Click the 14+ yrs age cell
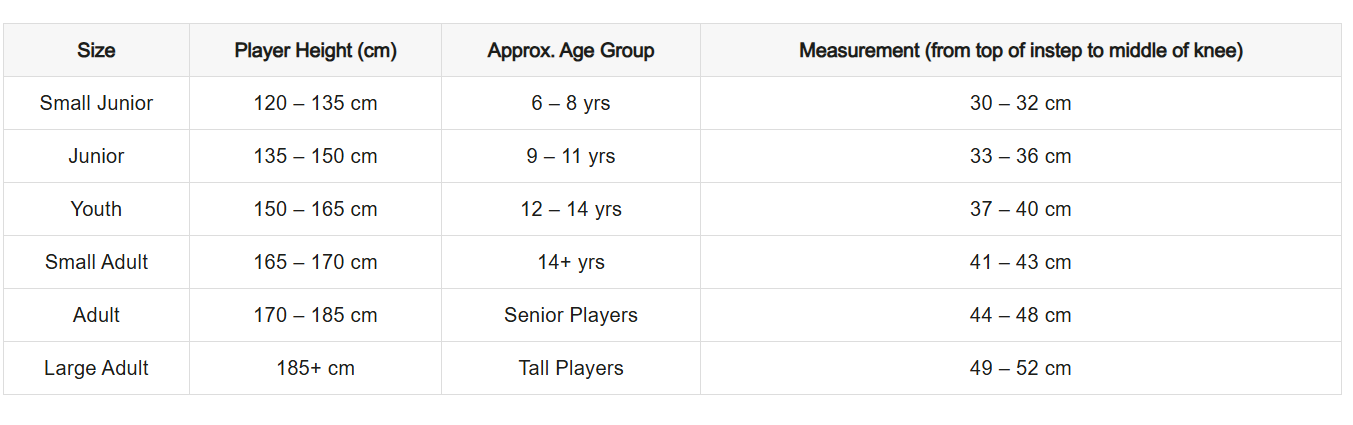 coord(571,262)
